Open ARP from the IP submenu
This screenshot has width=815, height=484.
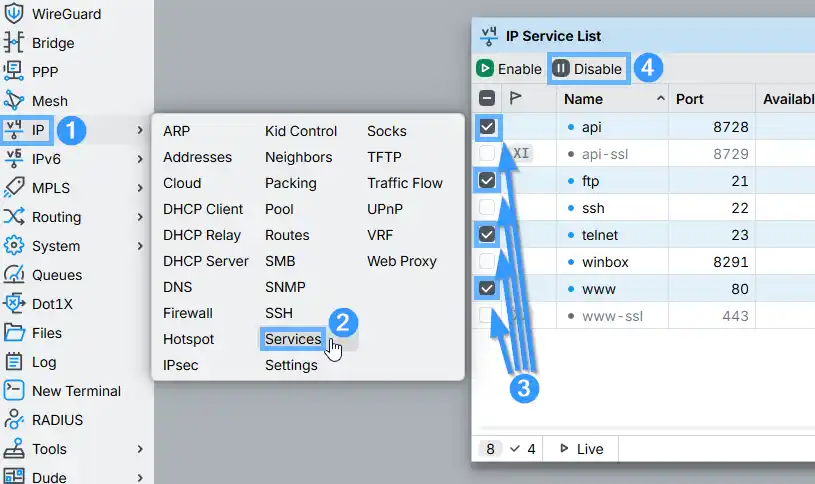point(176,131)
